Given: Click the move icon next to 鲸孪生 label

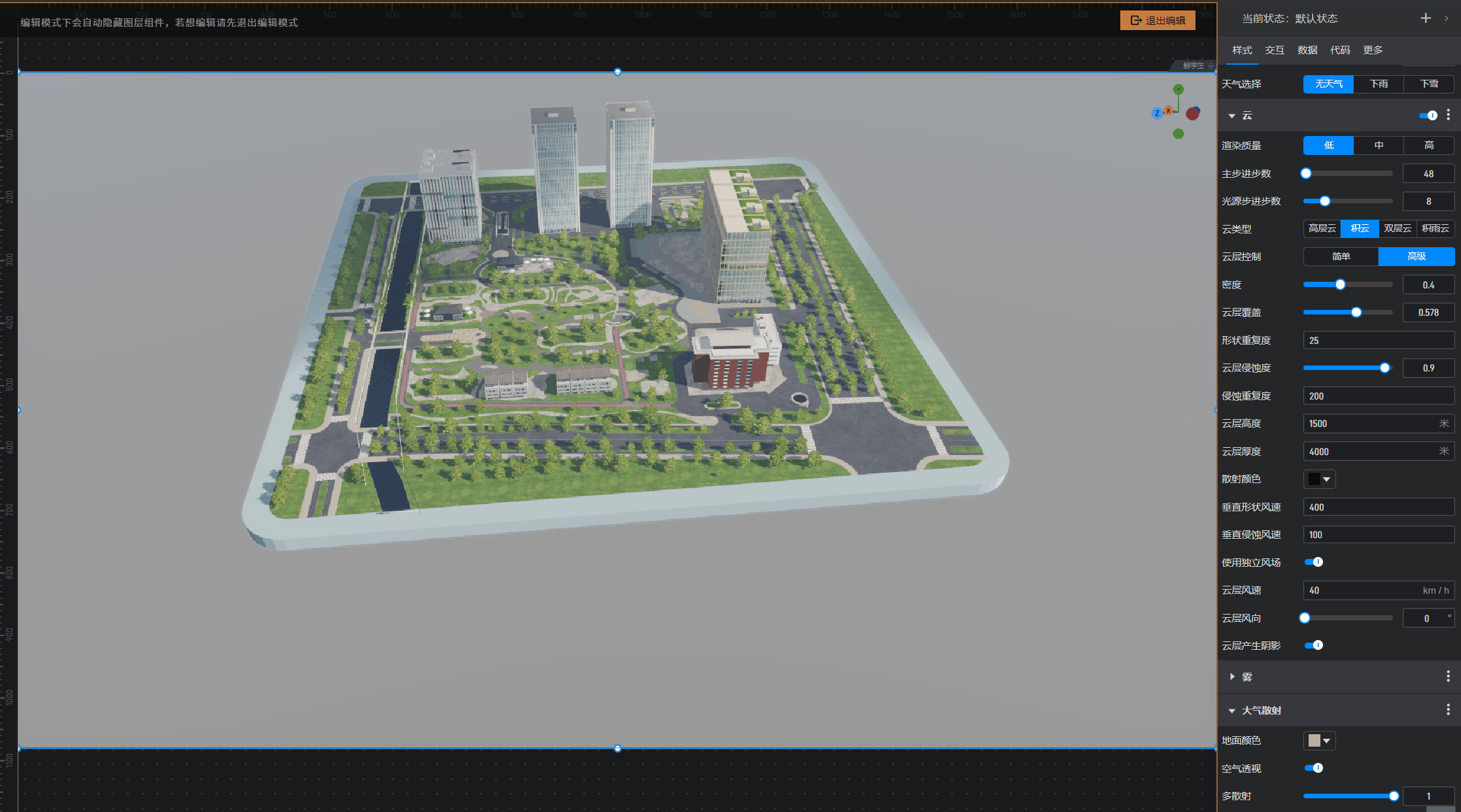Looking at the screenshot, I should click(x=1211, y=65).
